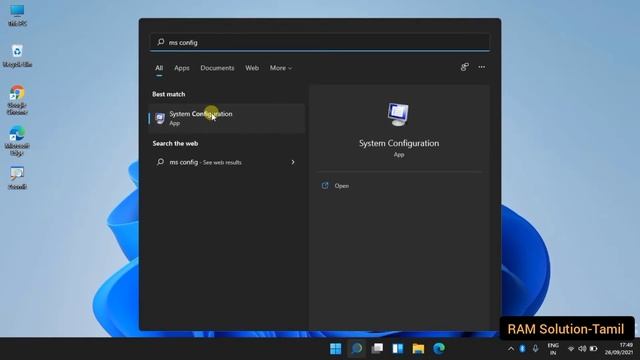Viewport: 640px width, 360px height.
Task: Click the ENG IN language indicator
Action: 553,349
